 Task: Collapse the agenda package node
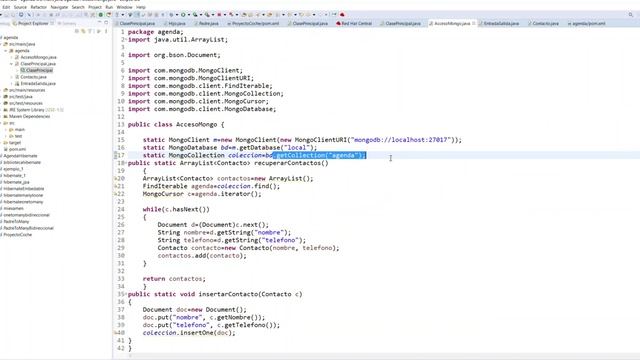[x=6, y=51]
